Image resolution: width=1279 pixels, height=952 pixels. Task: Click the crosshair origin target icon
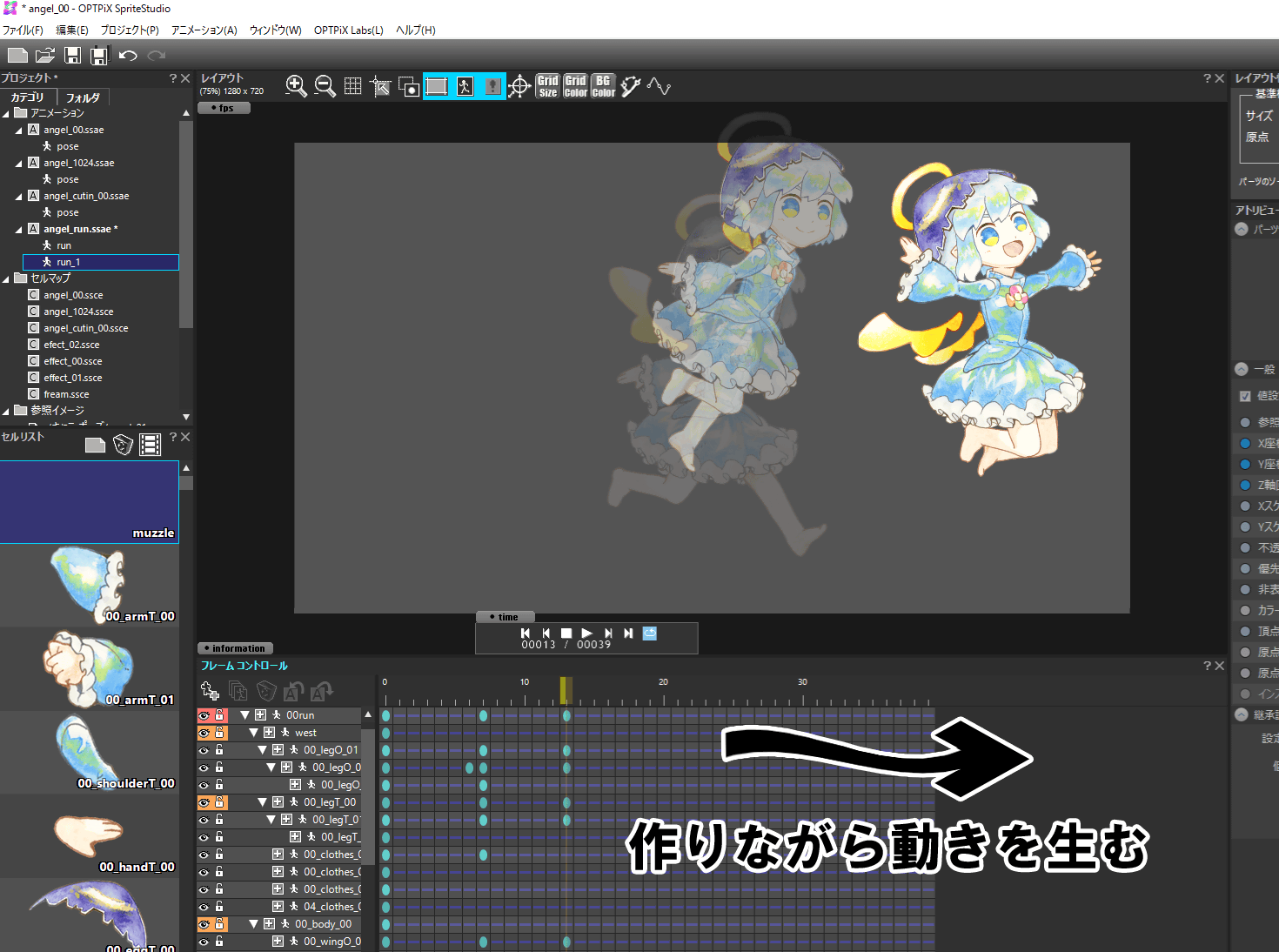tap(519, 86)
